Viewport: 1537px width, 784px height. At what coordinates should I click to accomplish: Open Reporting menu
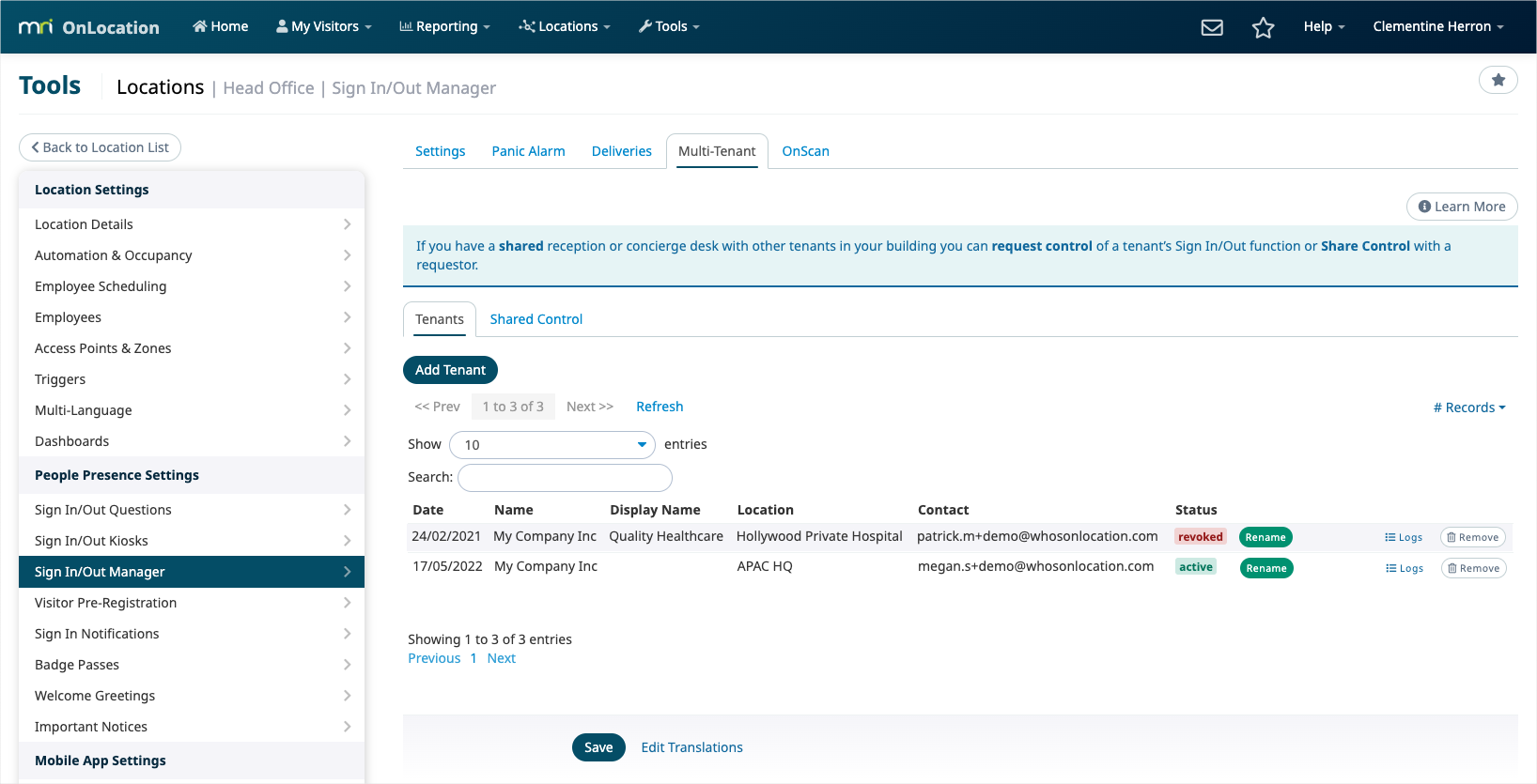tap(445, 26)
